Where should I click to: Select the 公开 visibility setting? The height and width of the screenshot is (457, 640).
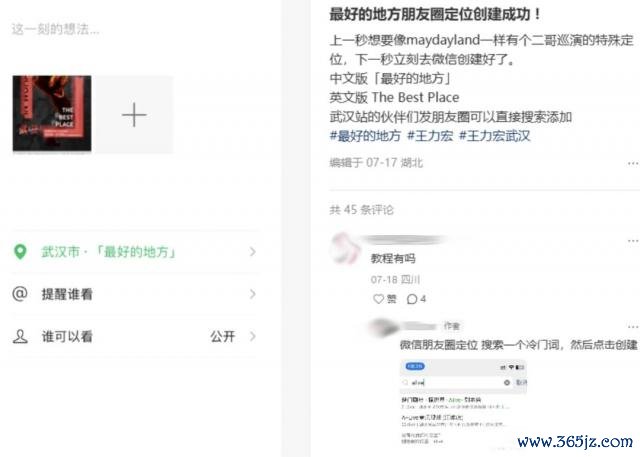222,336
